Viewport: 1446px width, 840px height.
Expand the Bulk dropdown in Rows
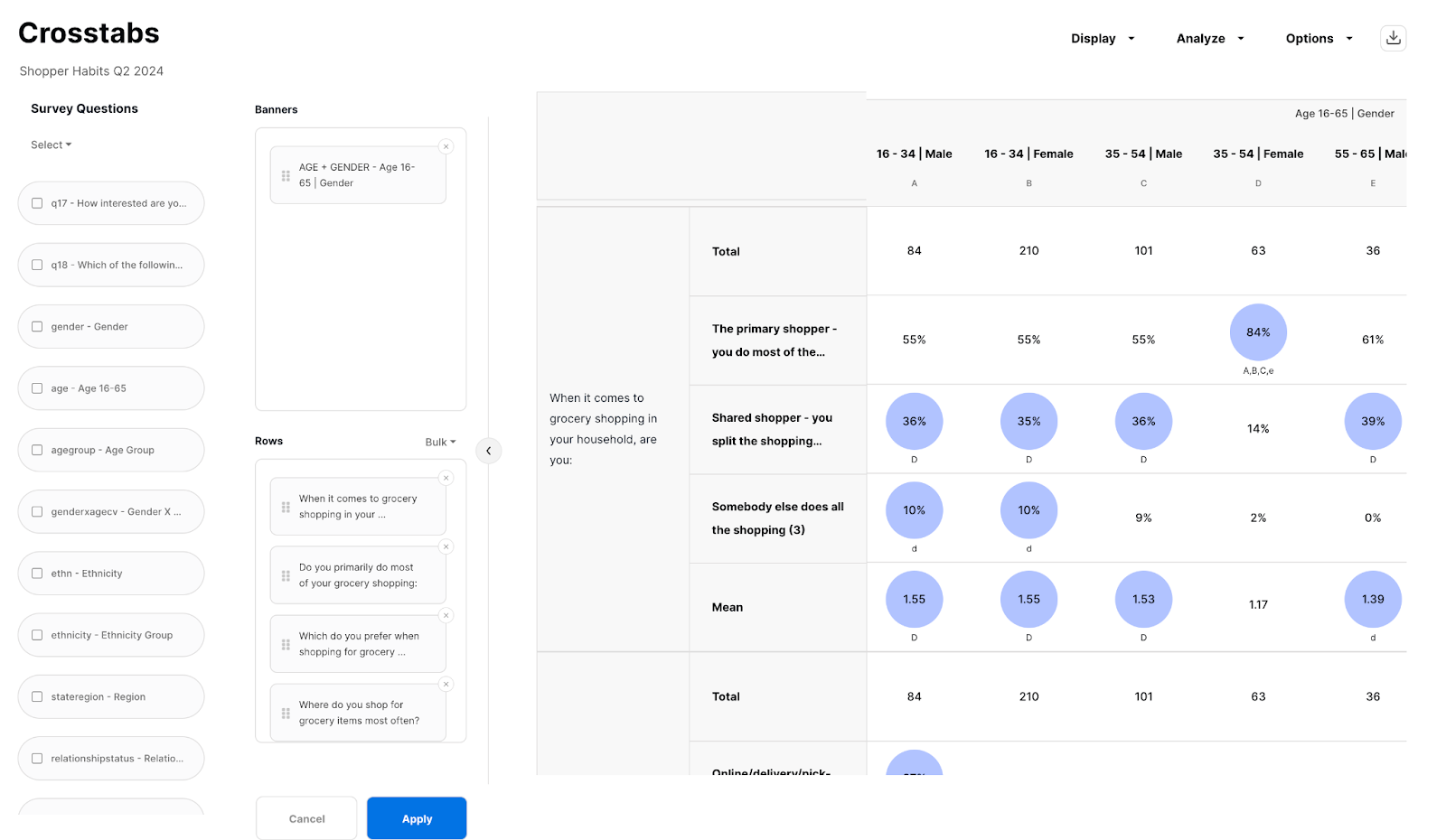pos(440,442)
